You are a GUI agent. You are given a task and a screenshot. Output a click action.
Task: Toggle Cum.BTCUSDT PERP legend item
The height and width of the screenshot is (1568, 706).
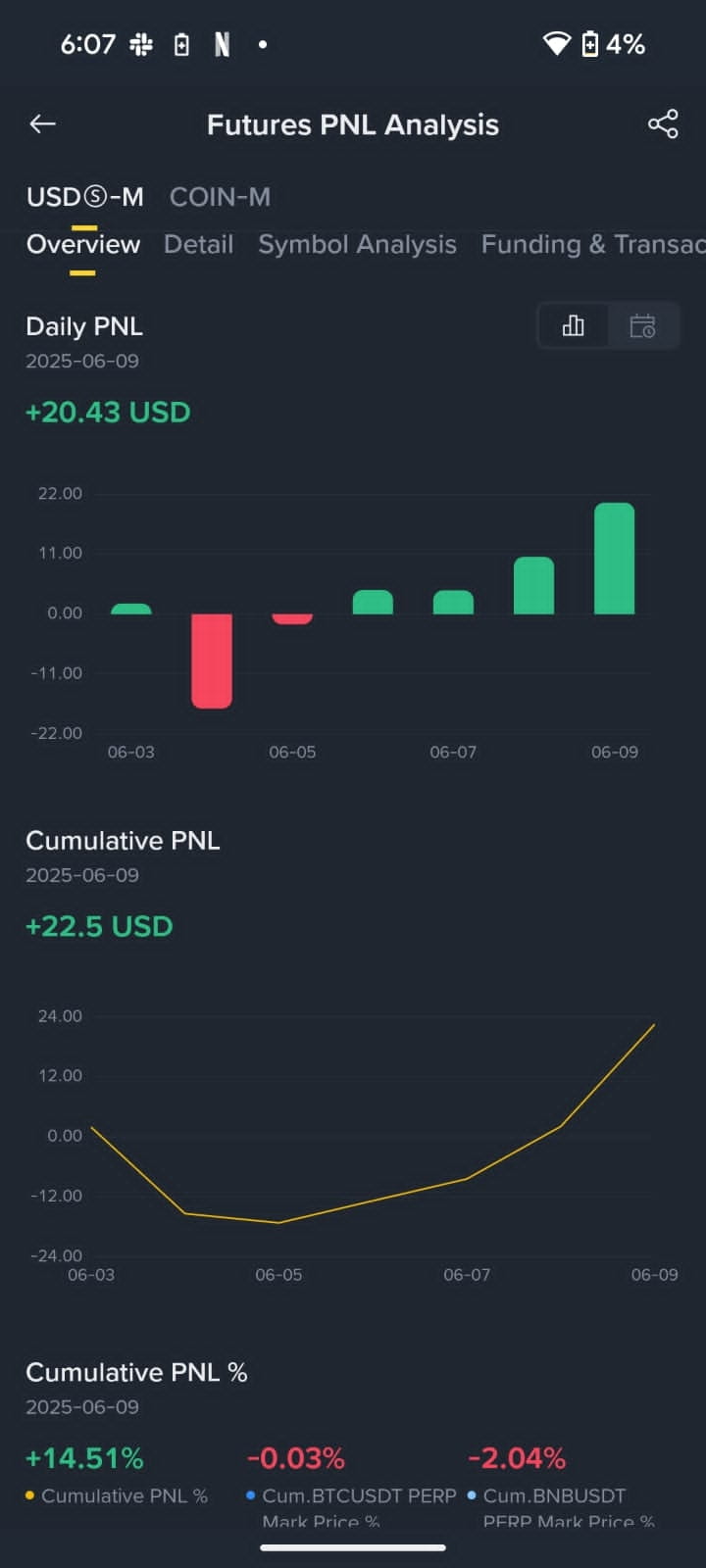351,1507
